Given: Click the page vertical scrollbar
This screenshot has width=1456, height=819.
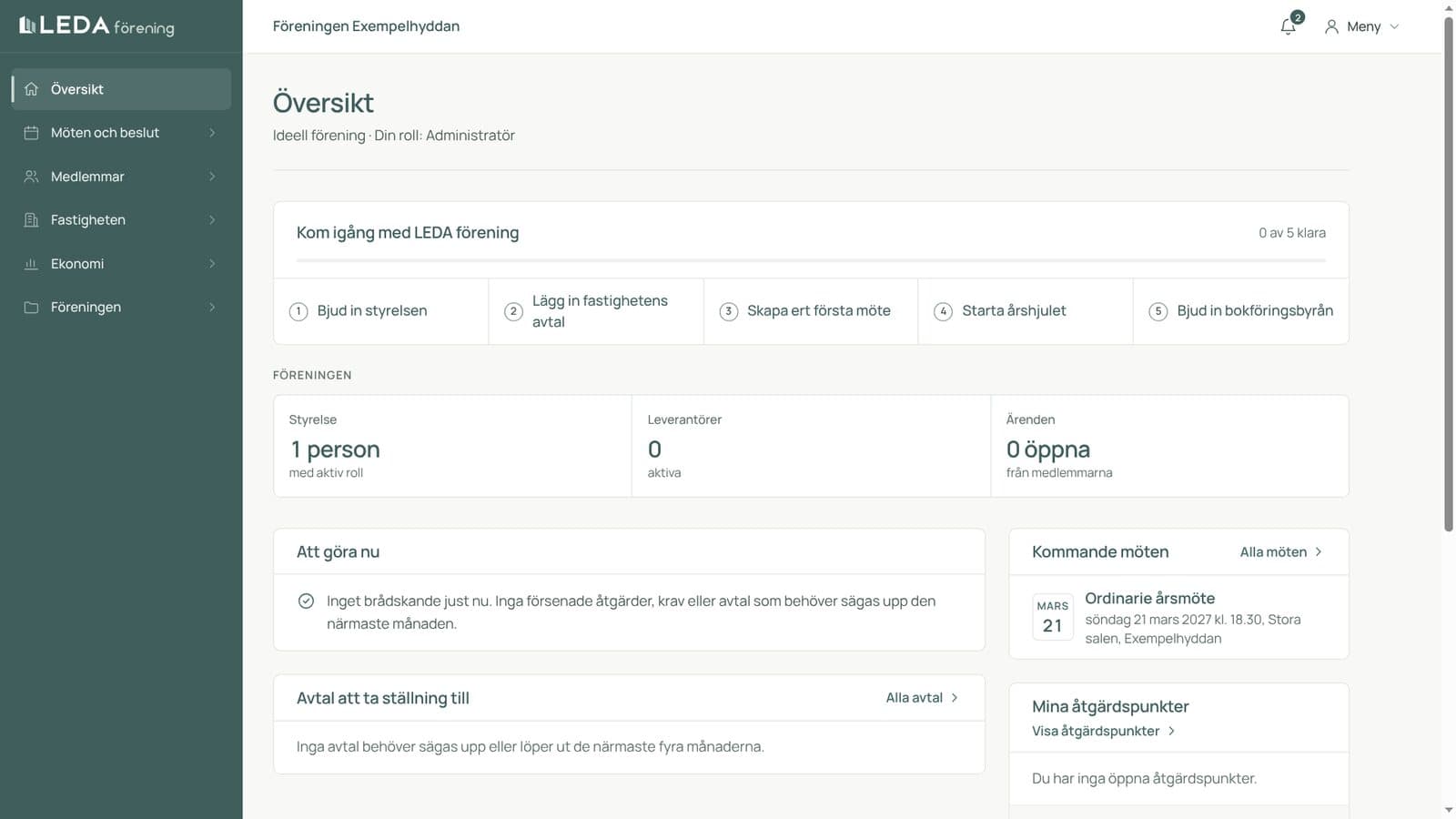Looking at the screenshot, I should [x=1449, y=273].
